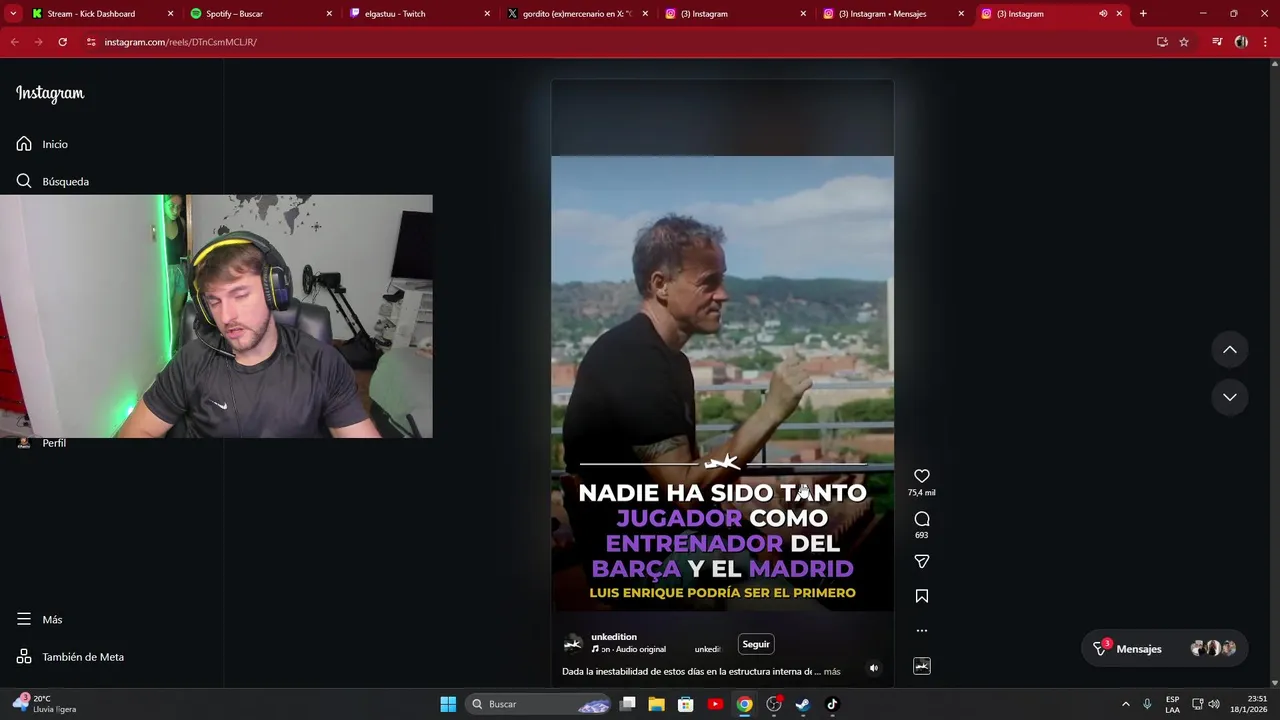Like the reel with the heart icon
1280x720 pixels.
coord(922,476)
